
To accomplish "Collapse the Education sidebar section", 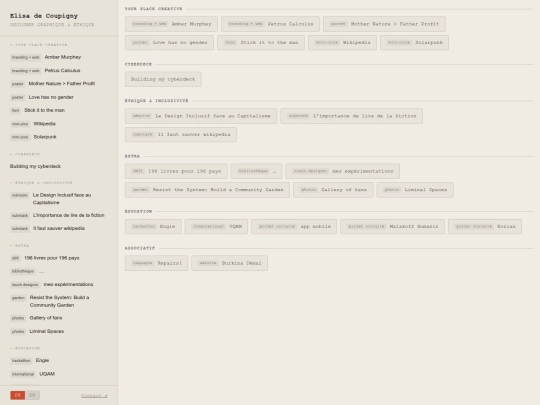I will (x=25, y=348).
